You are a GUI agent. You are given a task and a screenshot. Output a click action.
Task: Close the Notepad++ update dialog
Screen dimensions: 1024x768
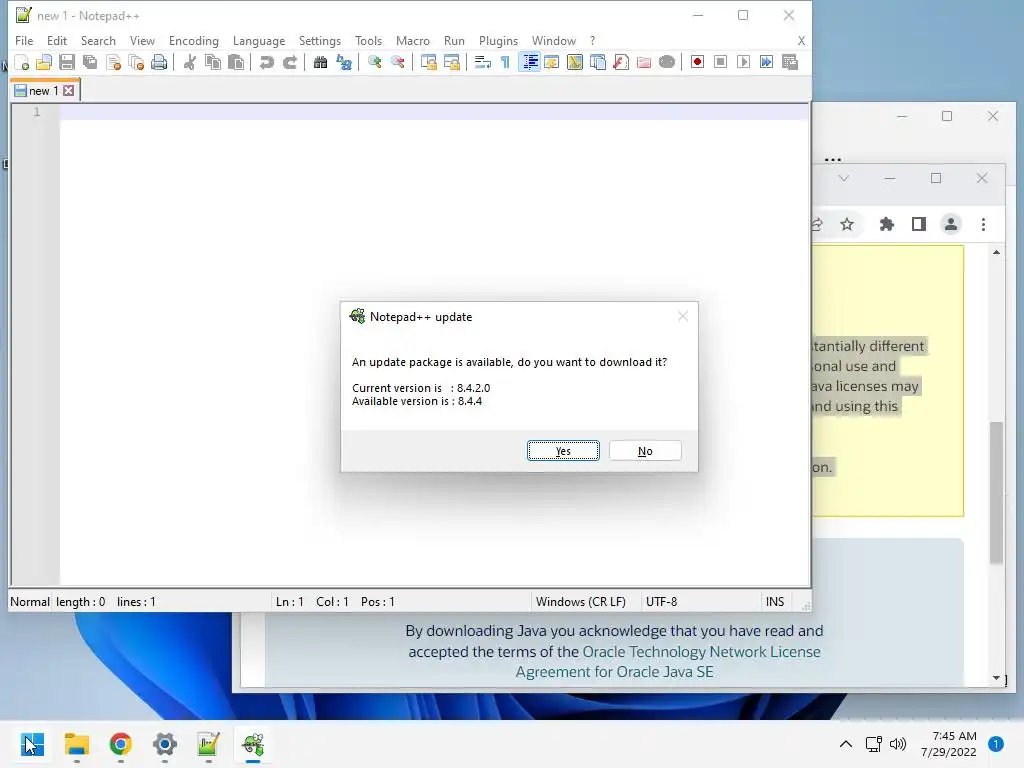click(683, 316)
